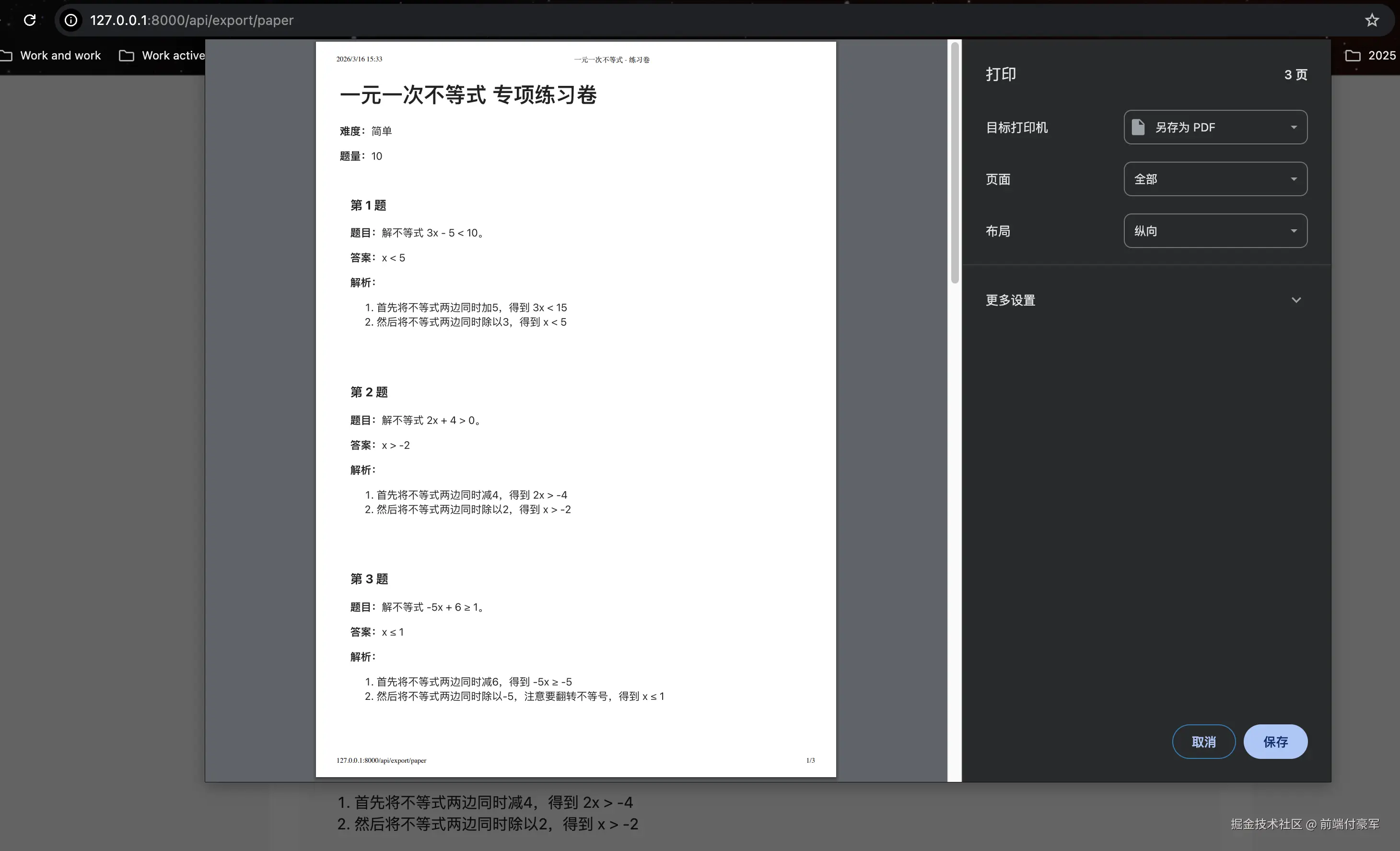
Task: Bookmark this page with the star icon
Action: coord(1372,21)
